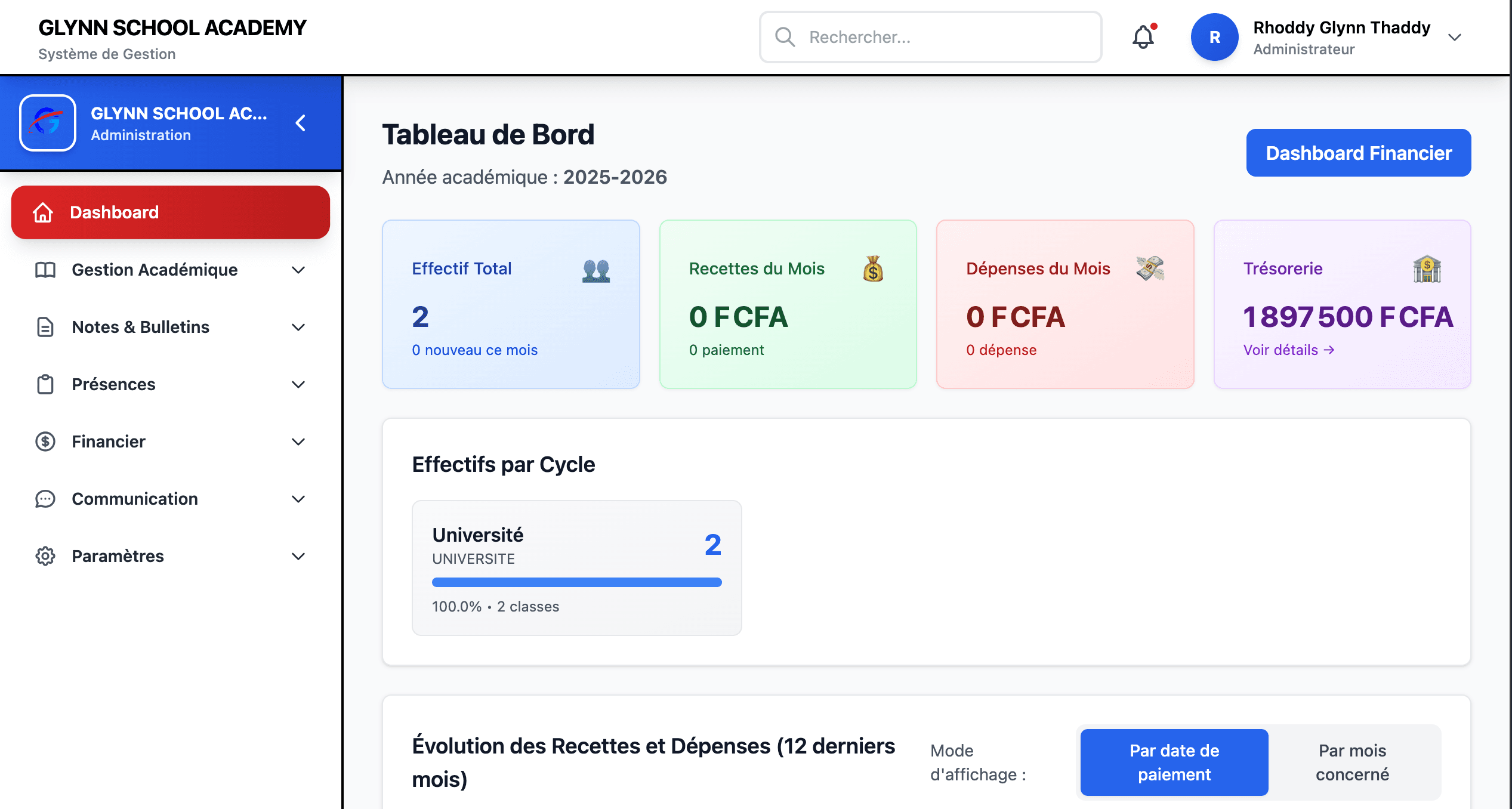This screenshot has height=809, width=1512.
Task: Click the money bag icon on Recettes card
Action: 872,269
